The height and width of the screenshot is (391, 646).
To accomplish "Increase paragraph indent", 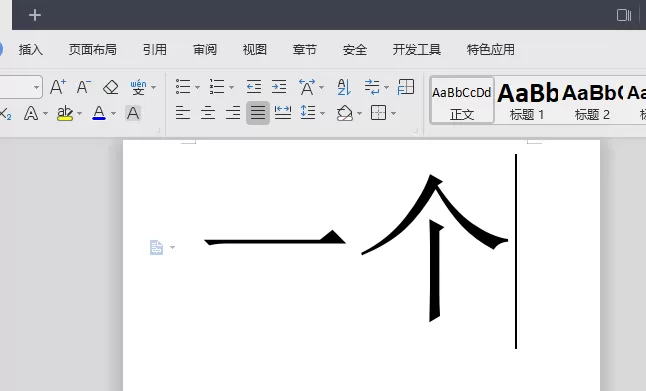I will (x=279, y=87).
